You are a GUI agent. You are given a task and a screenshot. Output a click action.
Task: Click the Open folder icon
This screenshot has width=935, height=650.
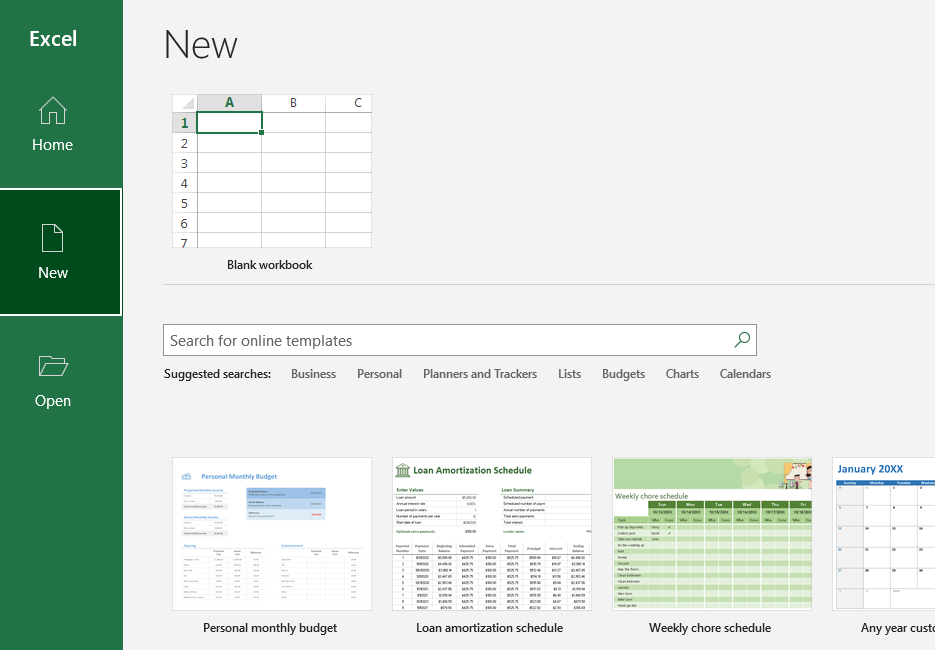click(53, 366)
